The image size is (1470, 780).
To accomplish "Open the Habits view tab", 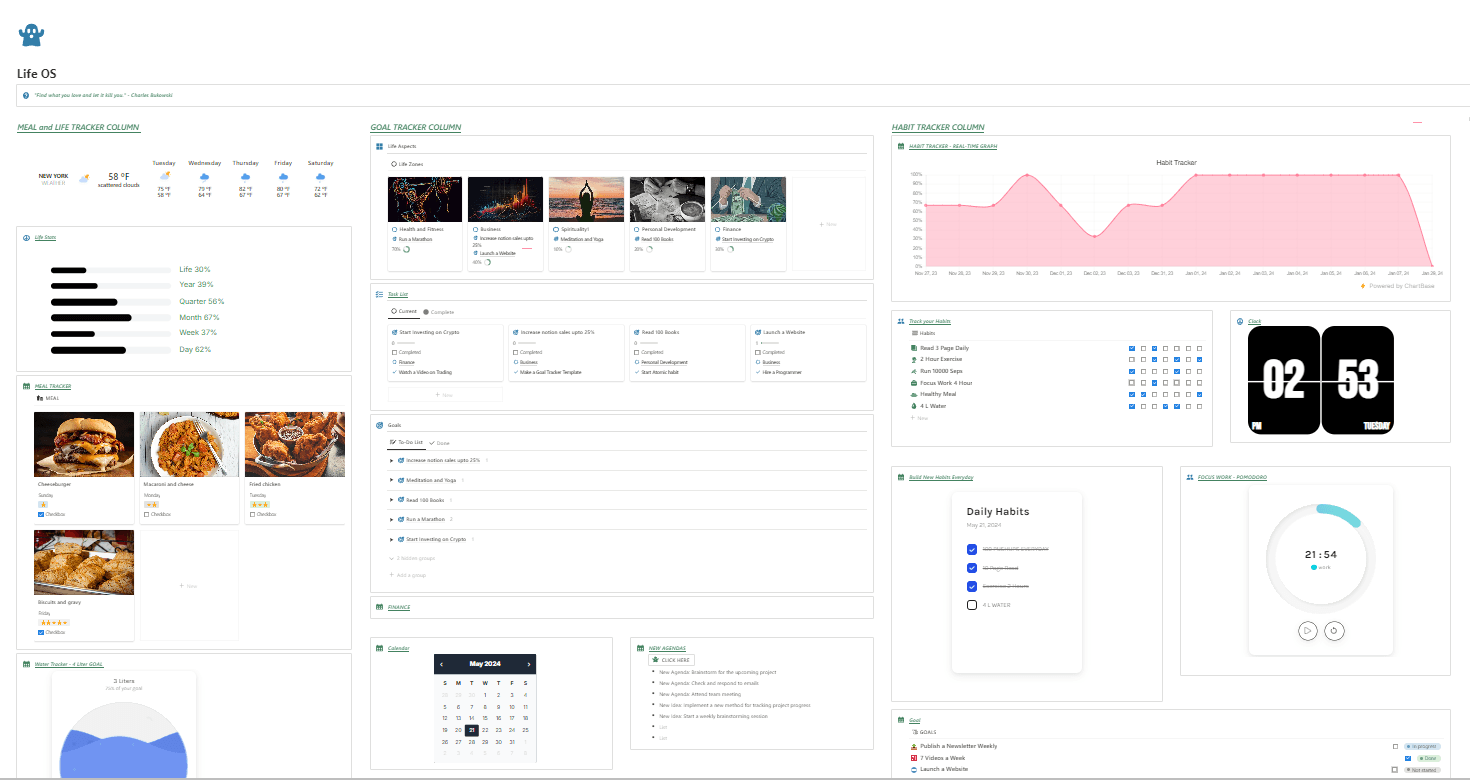I will click(x=923, y=333).
